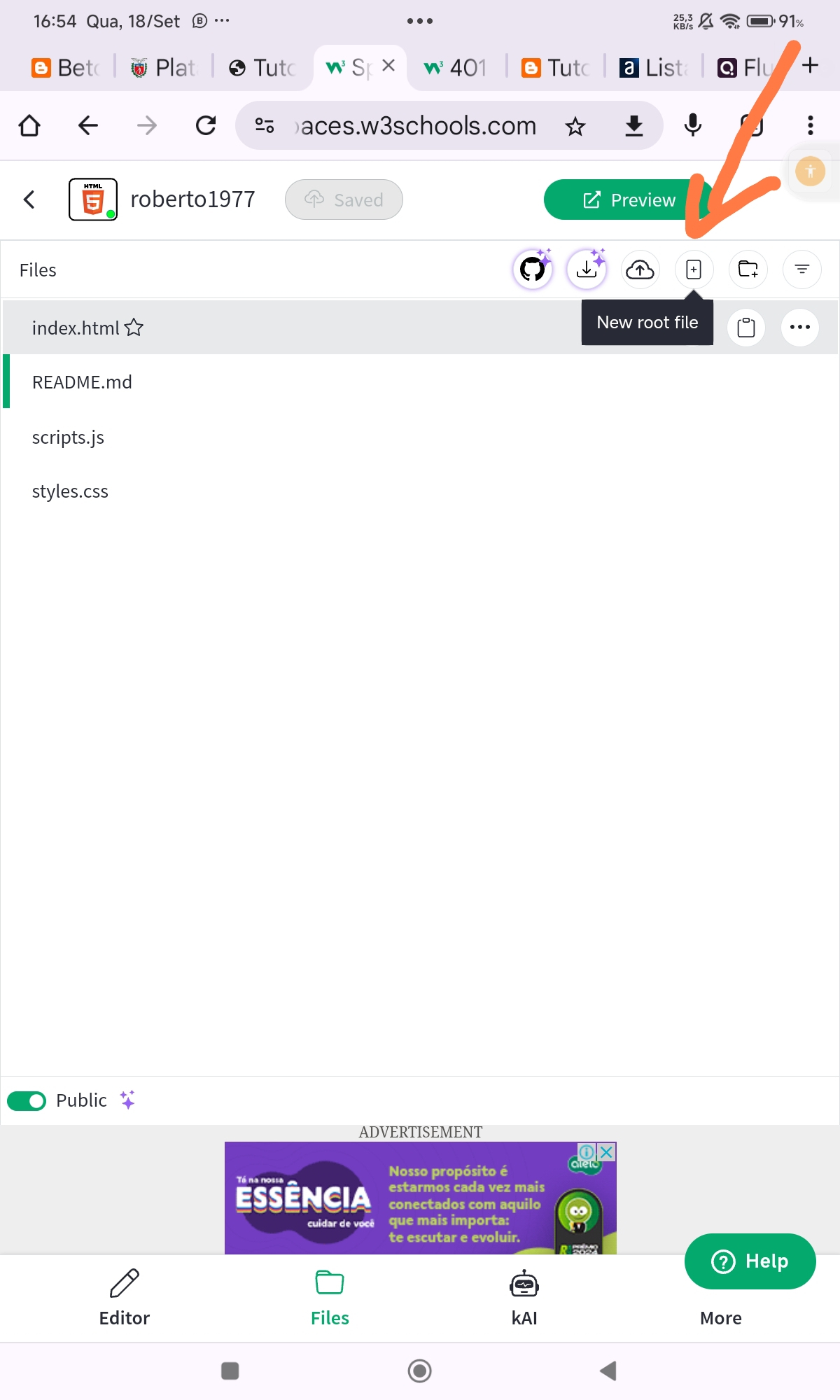Create a new root file
Viewport: 840px width, 1400px height.
coord(694,269)
